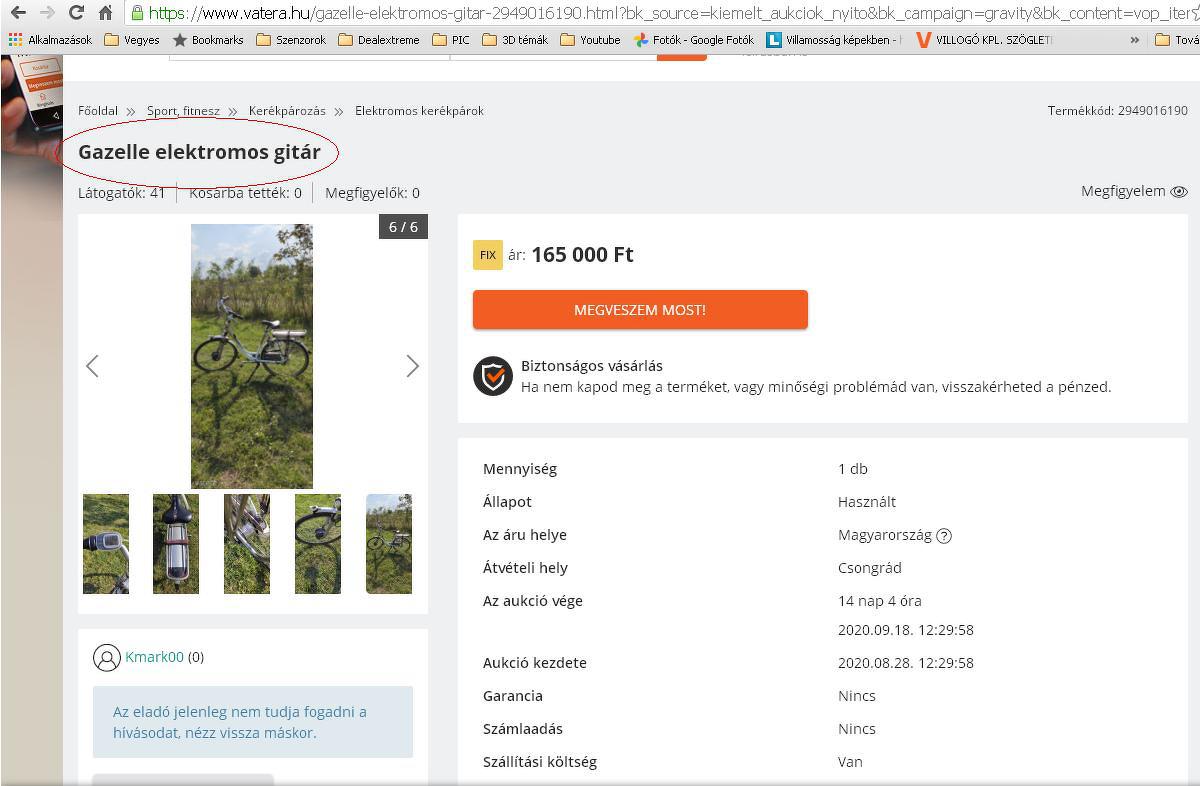
Task: Click the browser back arrow
Action: tap(17, 13)
